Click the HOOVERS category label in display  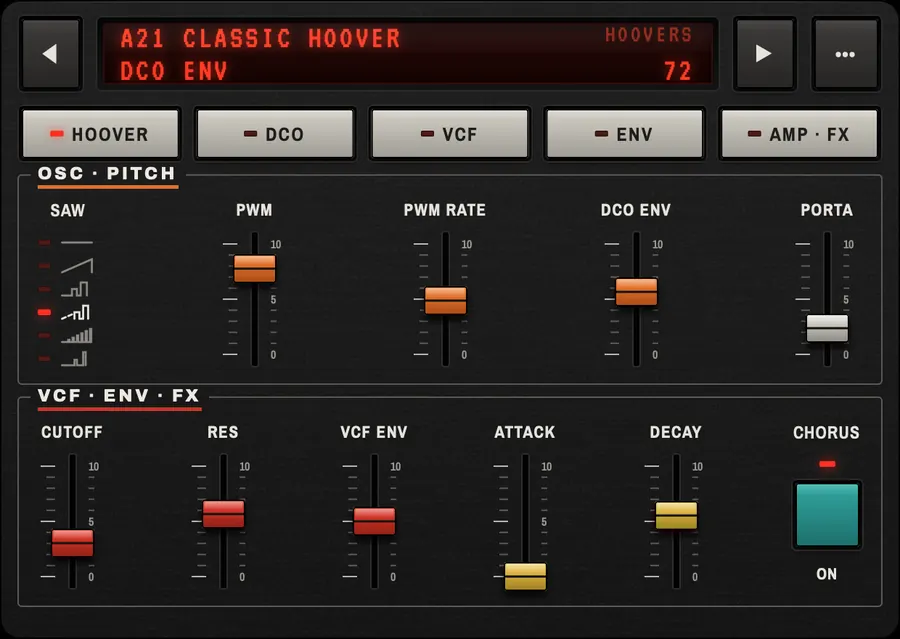(x=649, y=35)
